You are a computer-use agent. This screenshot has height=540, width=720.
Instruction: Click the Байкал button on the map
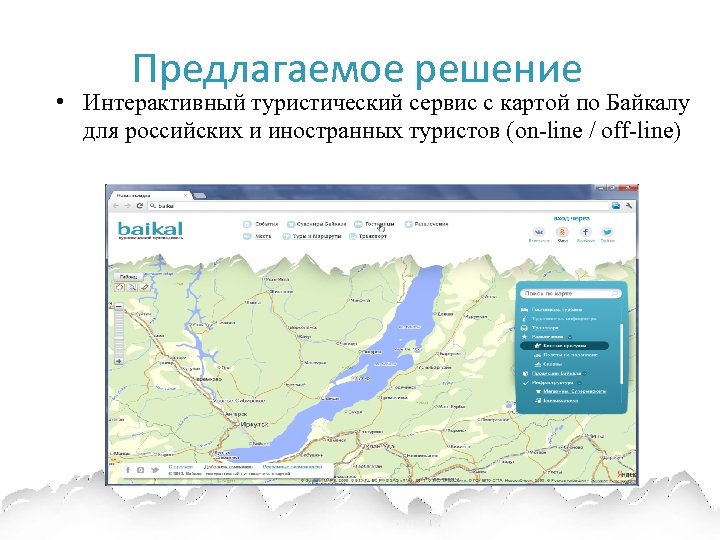pyautogui.click(x=129, y=277)
